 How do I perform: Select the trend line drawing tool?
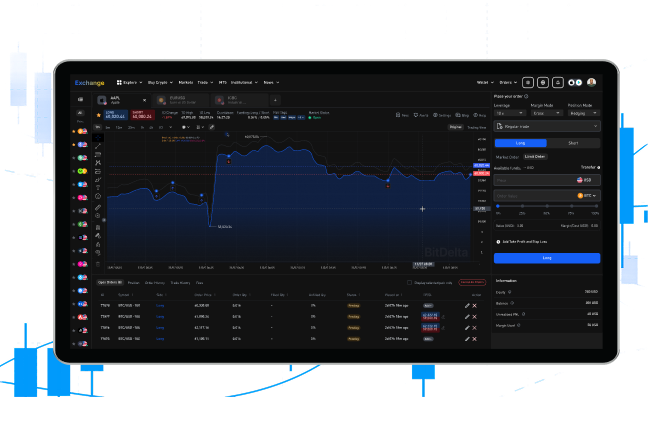click(98, 146)
